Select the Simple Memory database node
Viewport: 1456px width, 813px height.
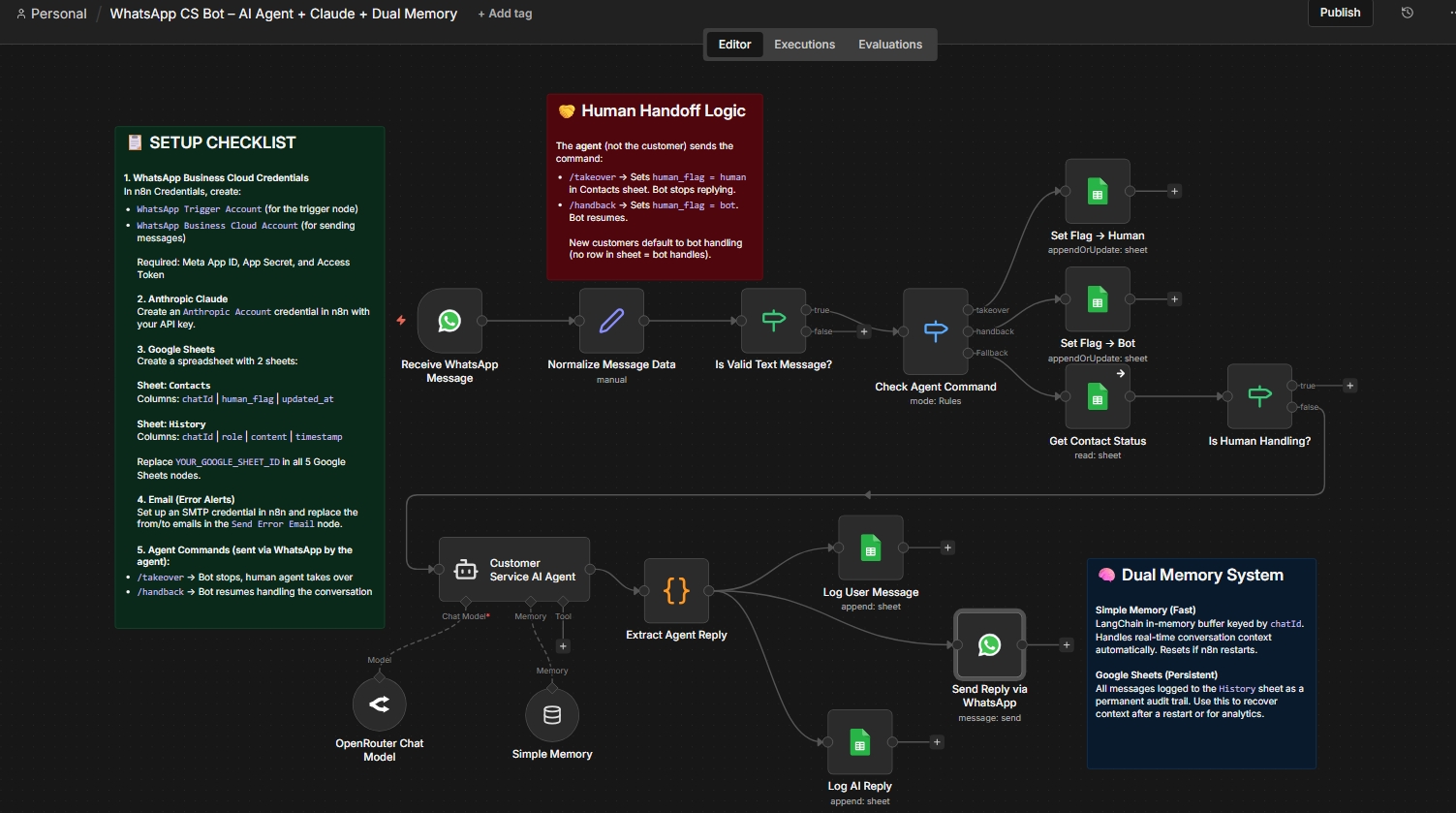pyautogui.click(x=552, y=715)
